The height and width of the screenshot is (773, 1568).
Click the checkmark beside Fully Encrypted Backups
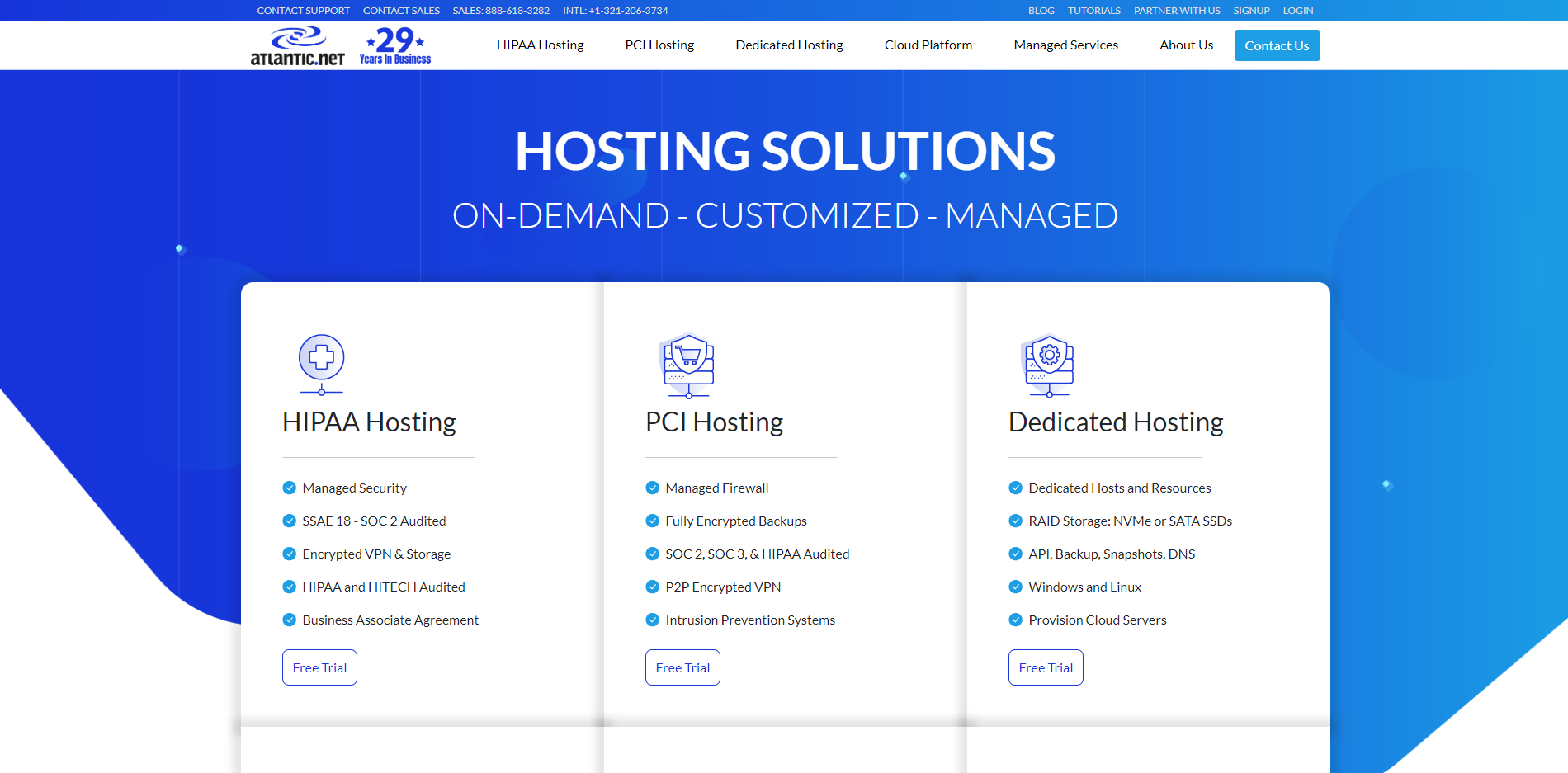(x=653, y=521)
